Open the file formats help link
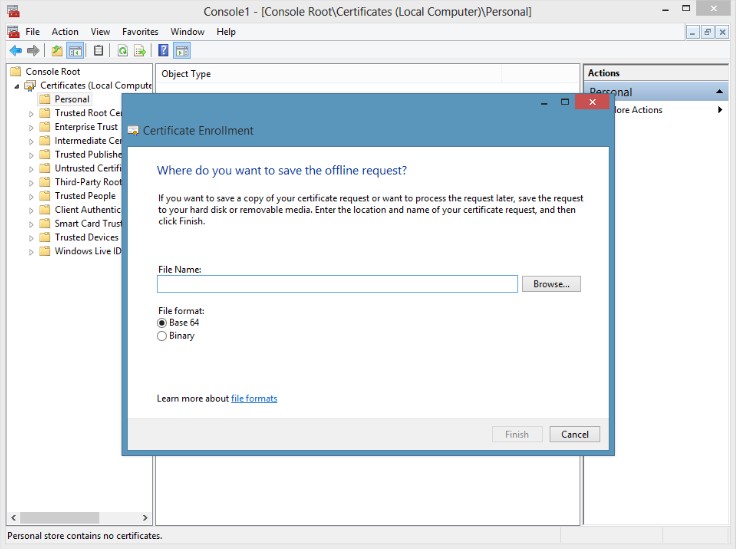This screenshot has width=737, height=549. click(x=254, y=399)
